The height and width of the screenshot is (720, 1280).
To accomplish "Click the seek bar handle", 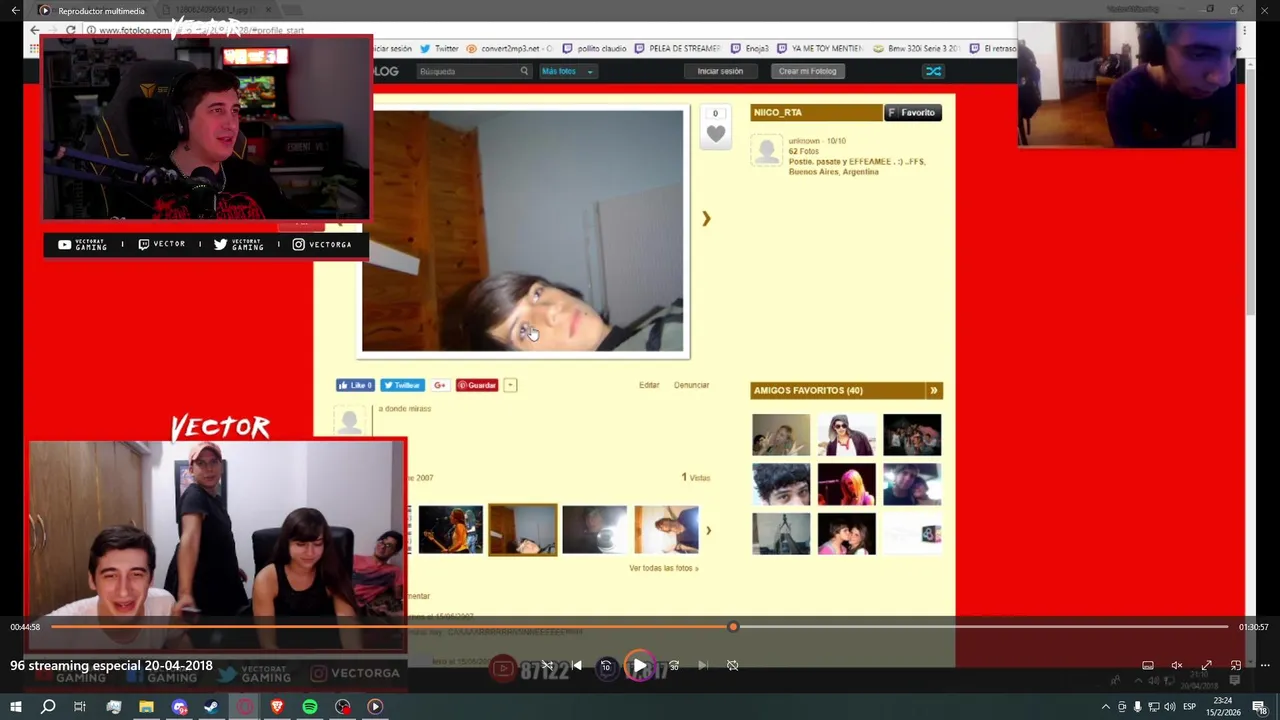I will click(733, 627).
